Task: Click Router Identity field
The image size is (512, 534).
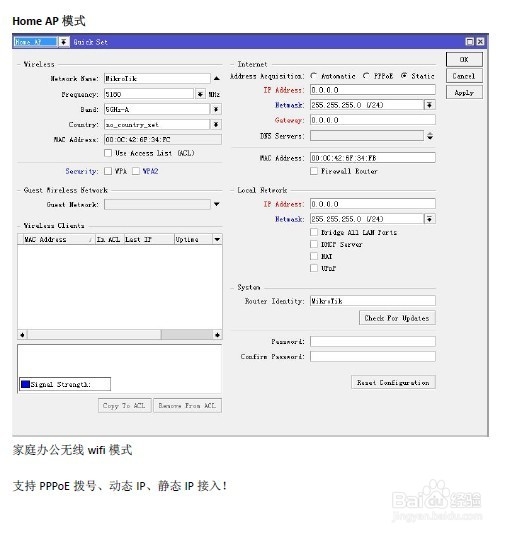Action: click(373, 301)
